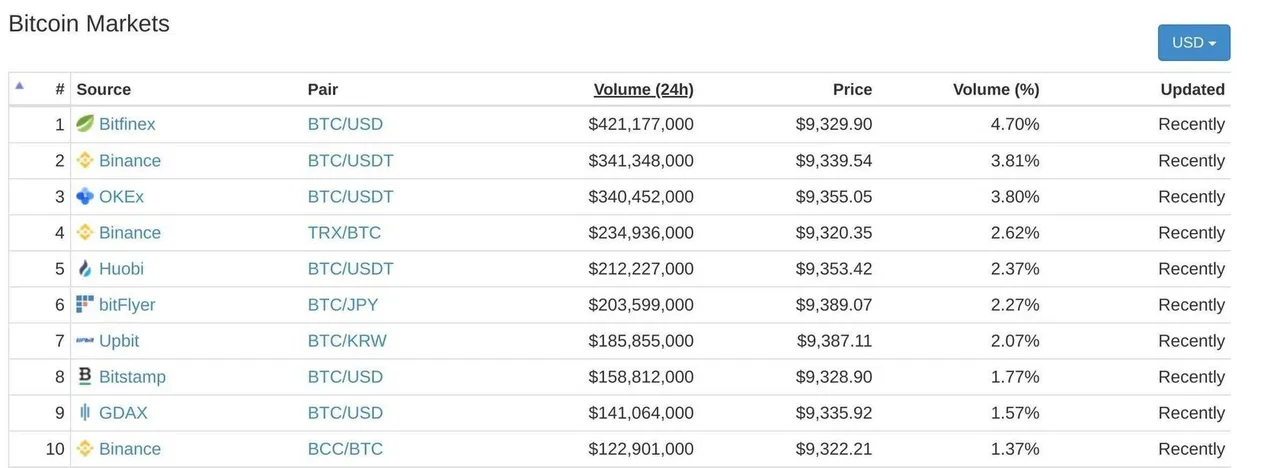Image resolution: width=1280 pixels, height=468 pixels.
Task: Click Binance logo in row 10
Action: [x=85, y=448]
